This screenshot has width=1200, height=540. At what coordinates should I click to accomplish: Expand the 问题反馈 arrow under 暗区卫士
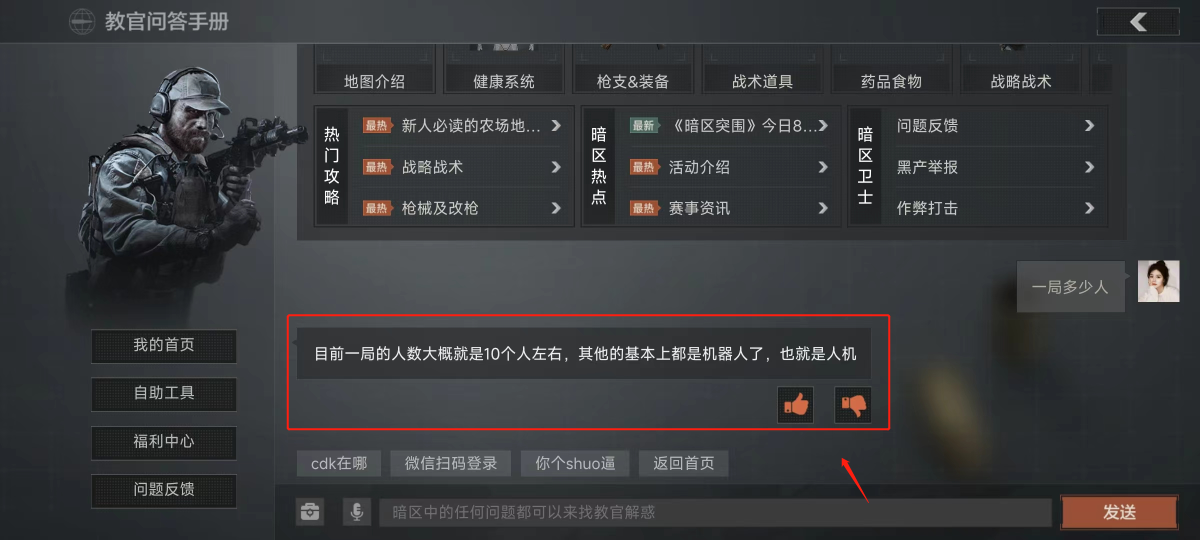pyautogui.click(x=1089, y=126)
